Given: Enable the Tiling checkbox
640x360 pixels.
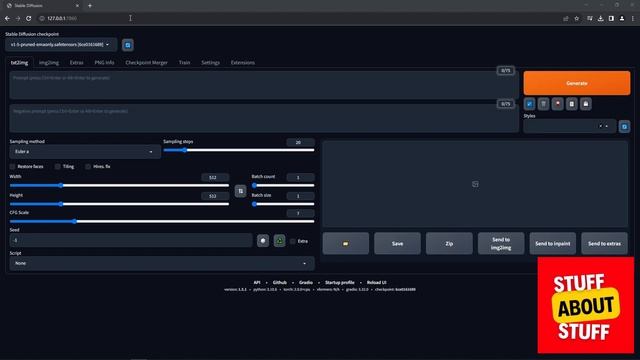Looking at the screenshot, I should pyautogui.click(x=58, y=167).
